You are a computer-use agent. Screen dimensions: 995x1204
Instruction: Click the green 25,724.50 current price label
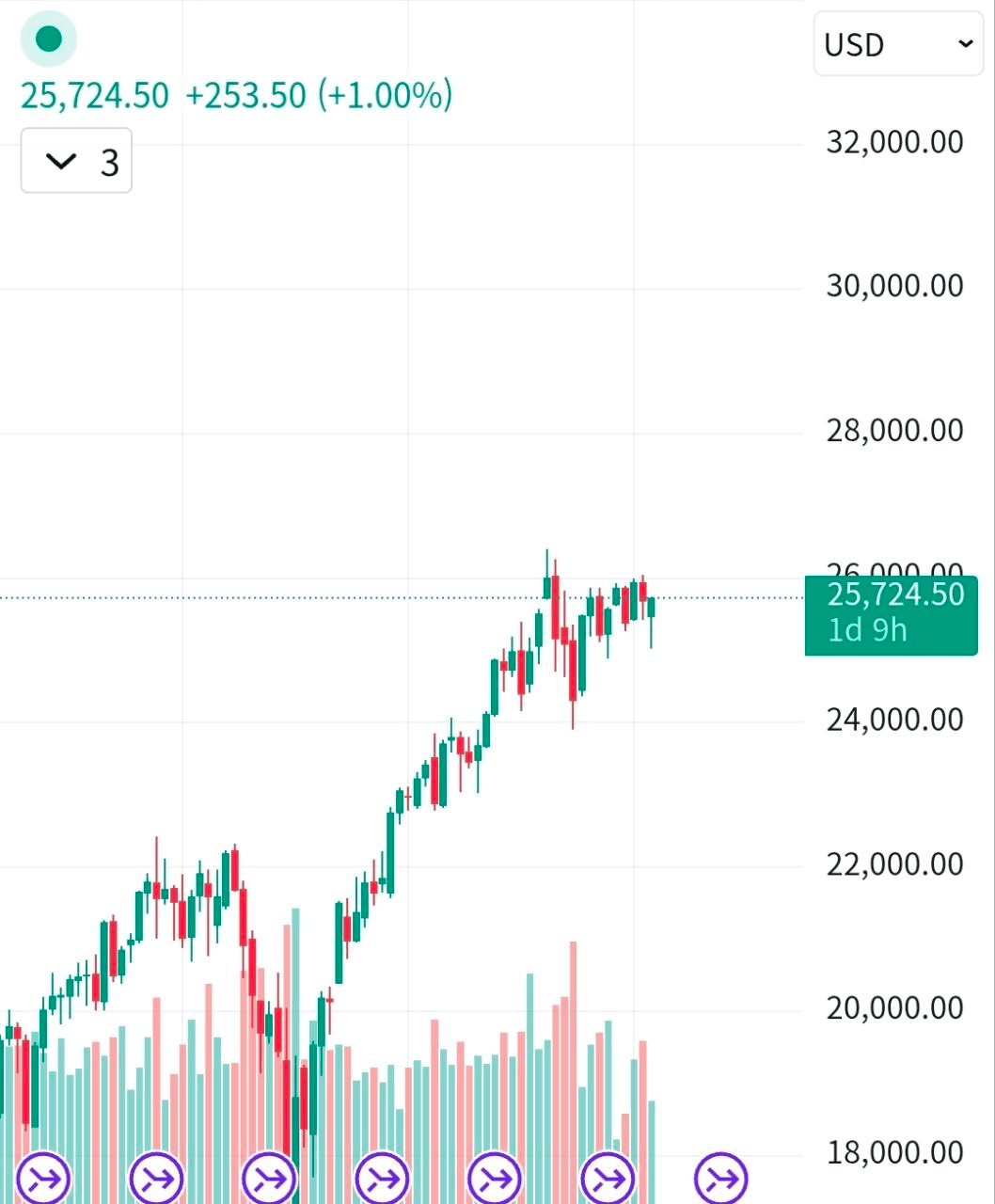click(x=894, y=595)
